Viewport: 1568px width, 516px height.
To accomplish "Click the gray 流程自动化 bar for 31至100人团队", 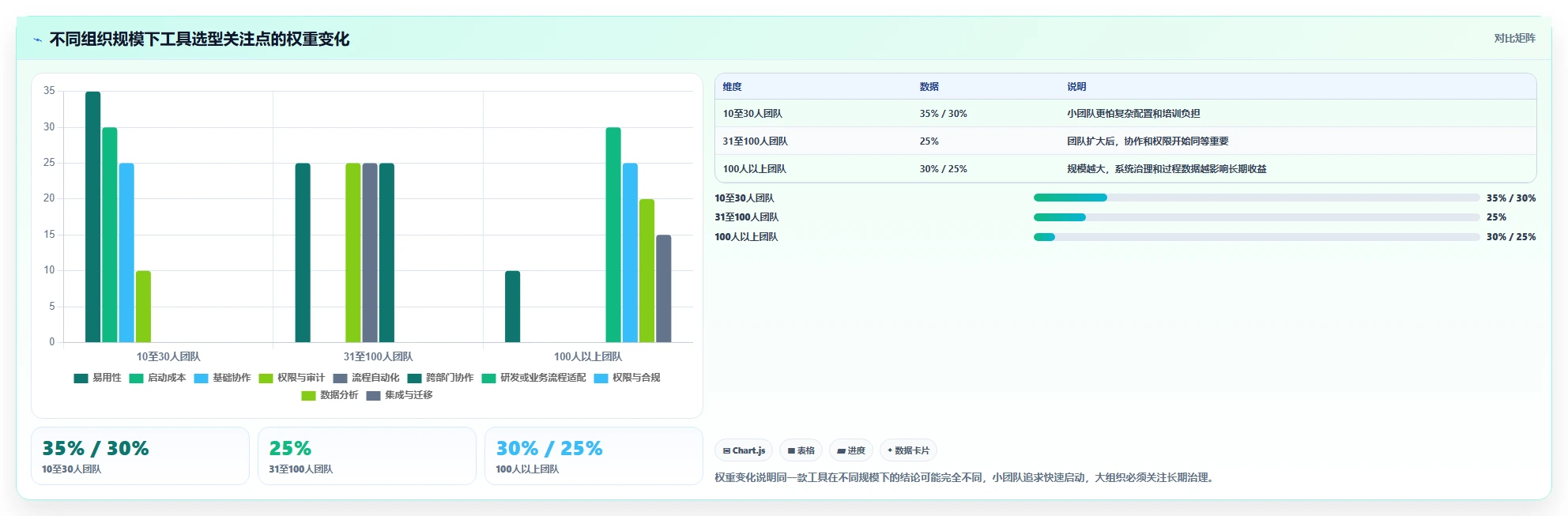I will click(x=370, y=253).
